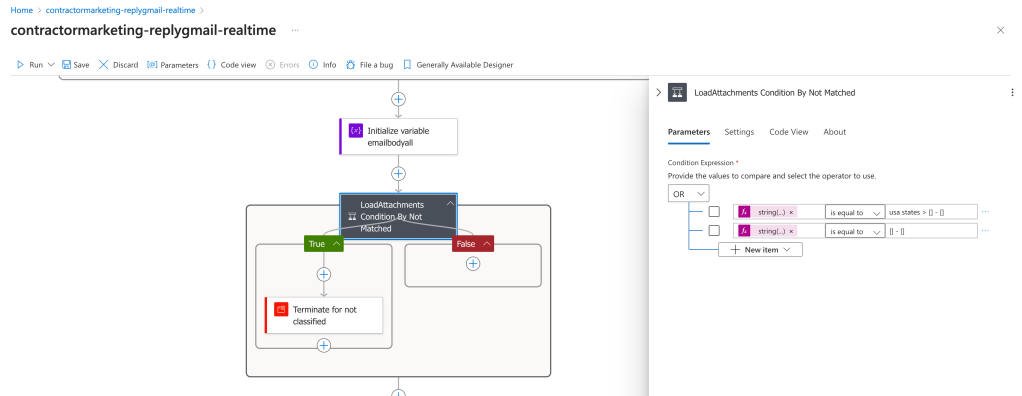1022x396 pixels.
Task: Switch to Parameters tab
Action: [x=688, y=132]
